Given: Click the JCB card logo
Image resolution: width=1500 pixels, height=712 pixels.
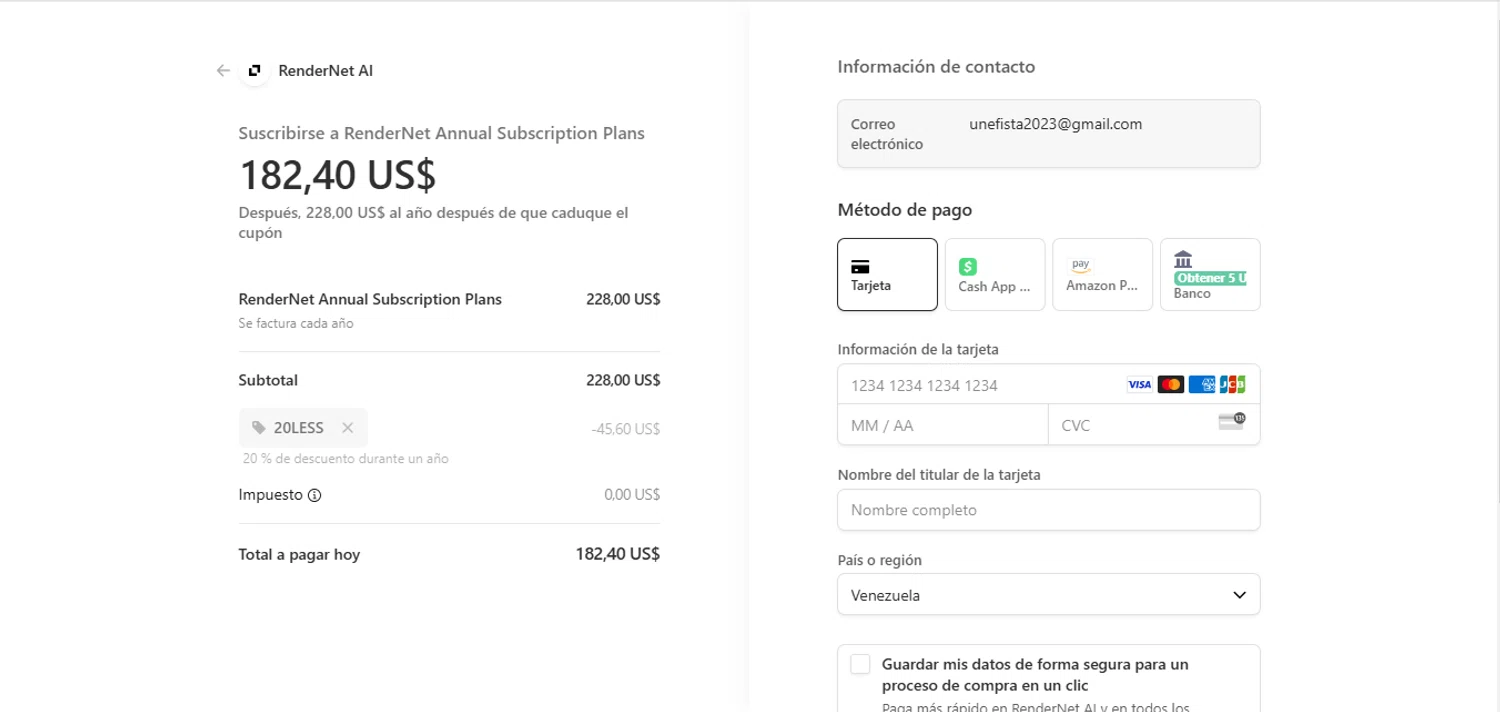Looking at the screenshot, I should pos(1232,385).
